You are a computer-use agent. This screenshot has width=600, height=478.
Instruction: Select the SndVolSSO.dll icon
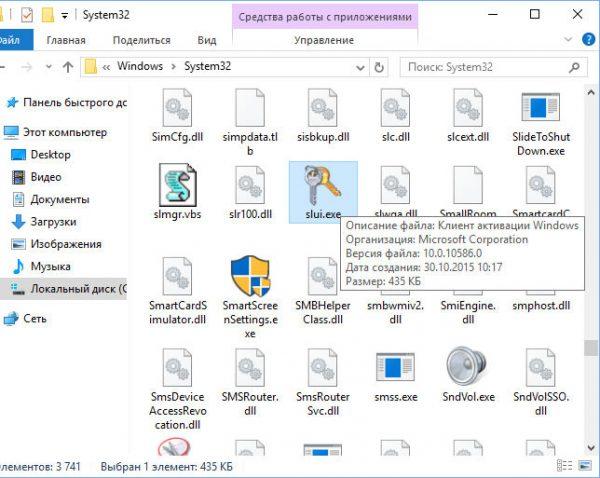541,367
